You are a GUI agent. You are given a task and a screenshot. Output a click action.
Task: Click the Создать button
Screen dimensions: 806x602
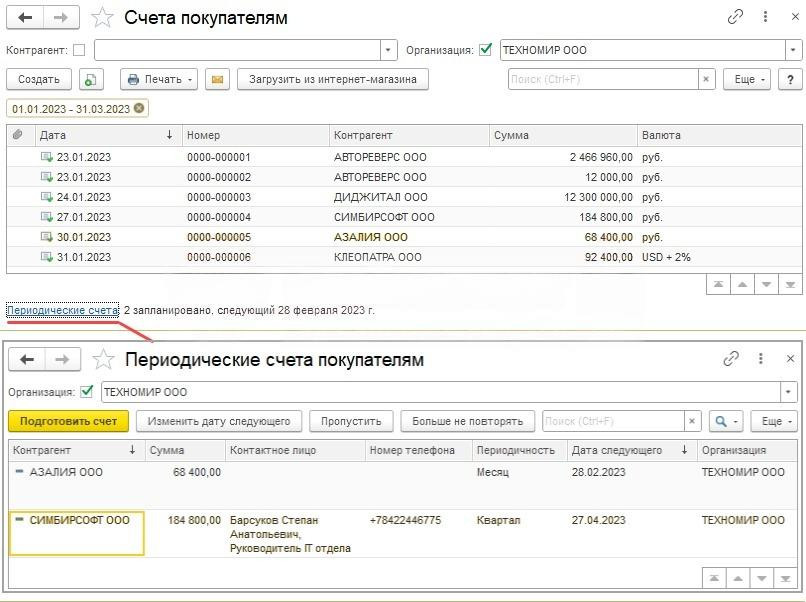tap(39, 80)
